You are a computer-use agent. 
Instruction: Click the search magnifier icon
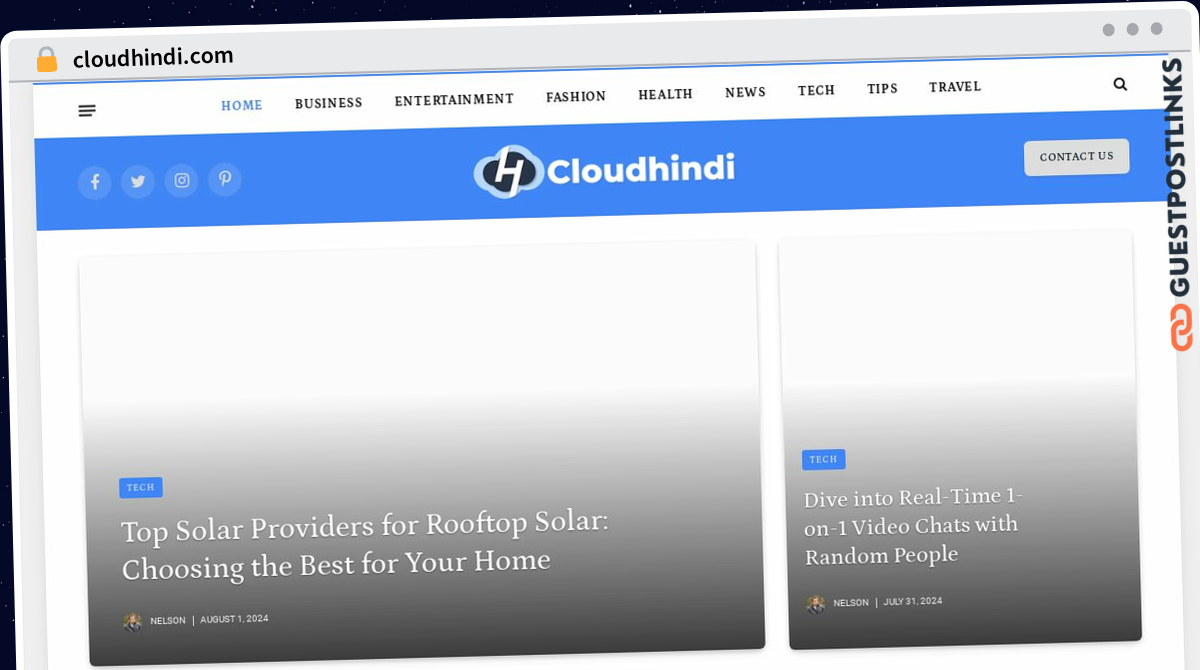[1120, 84]
